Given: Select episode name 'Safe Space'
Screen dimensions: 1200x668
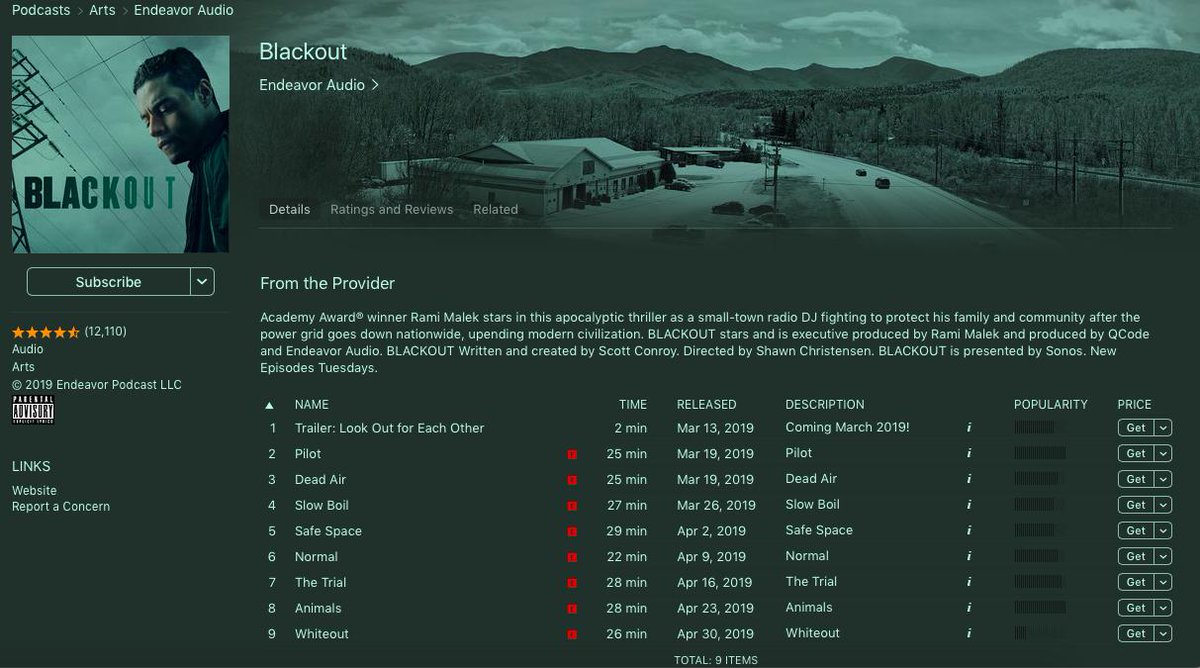Looking at the screenshot, I should point(328,532).
